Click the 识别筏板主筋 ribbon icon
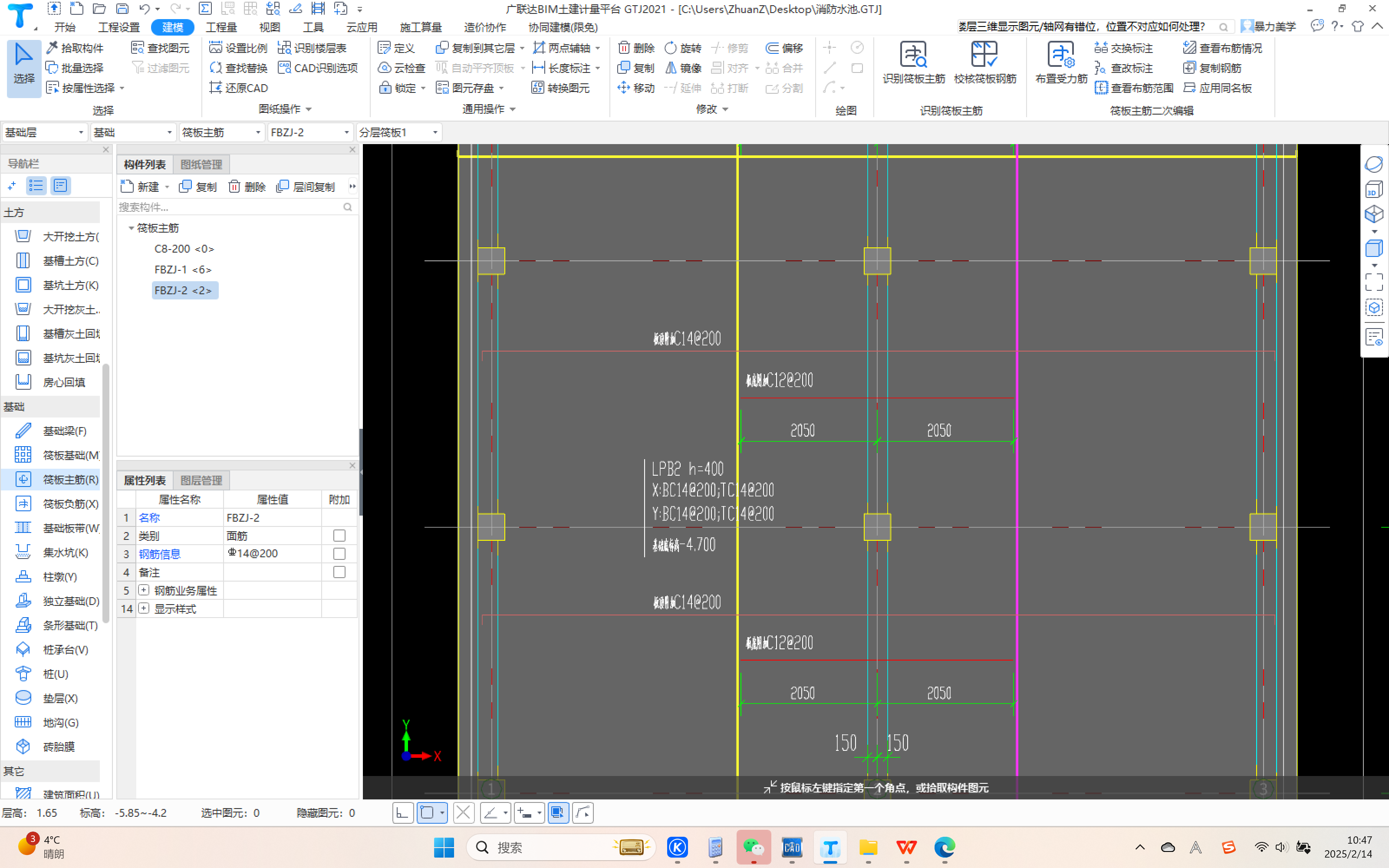Screen dimensions: 1389x868 click(x=913, y=56)
